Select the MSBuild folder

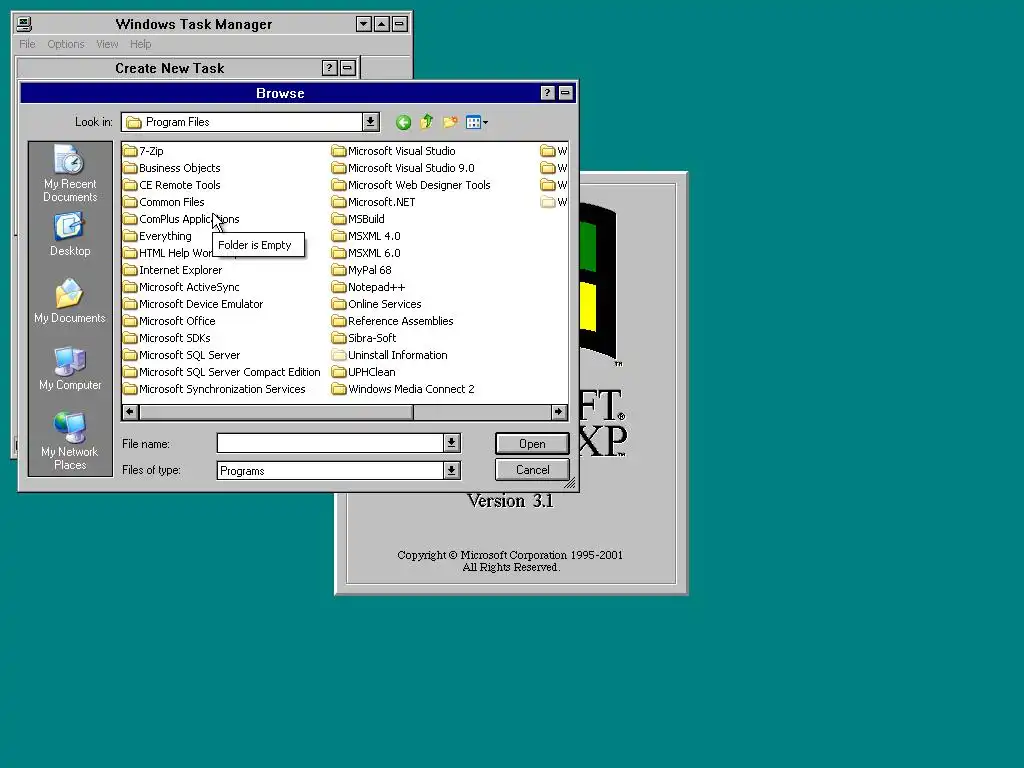coord(359,219)
